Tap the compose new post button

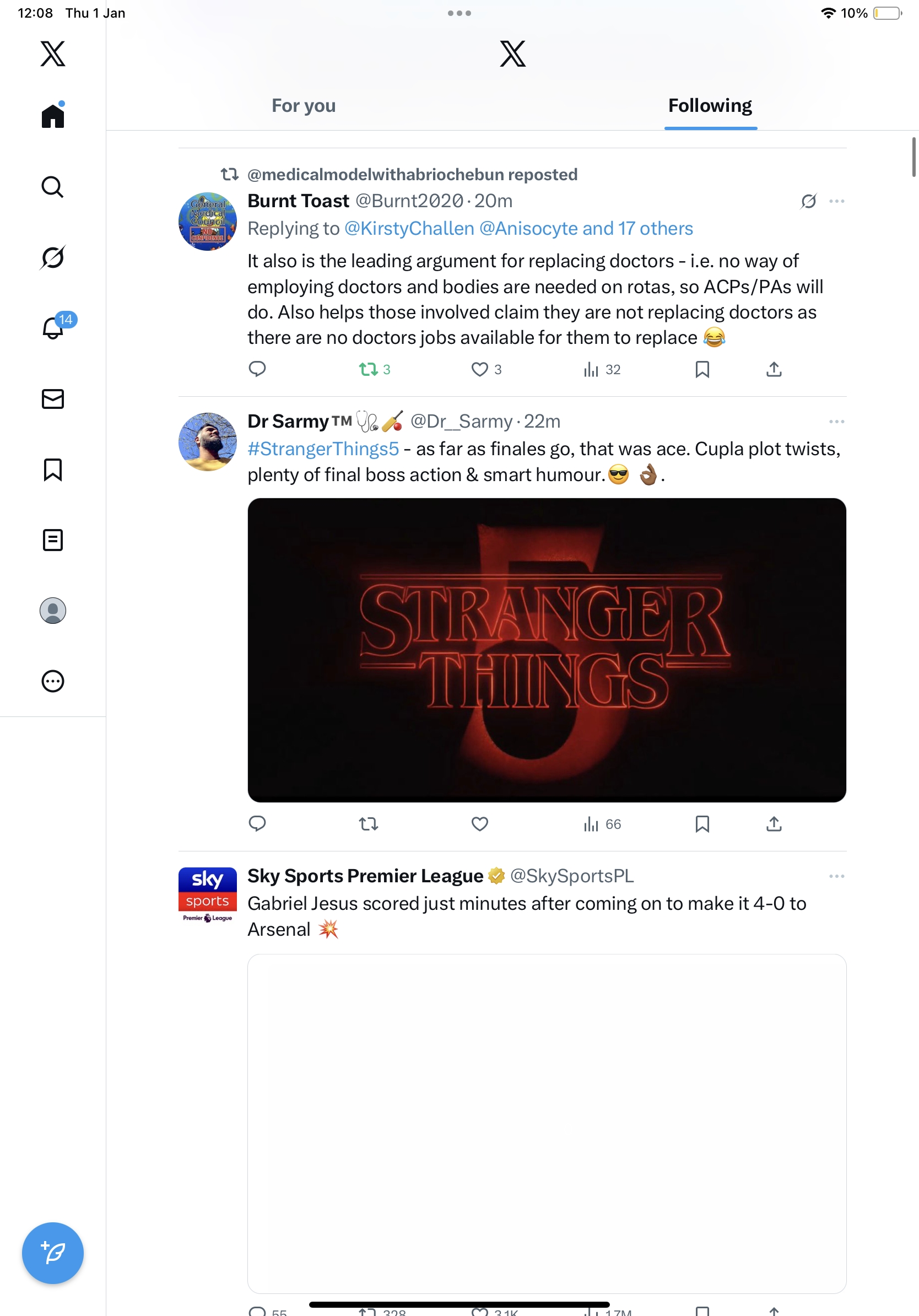click(x=53, y=1253)
